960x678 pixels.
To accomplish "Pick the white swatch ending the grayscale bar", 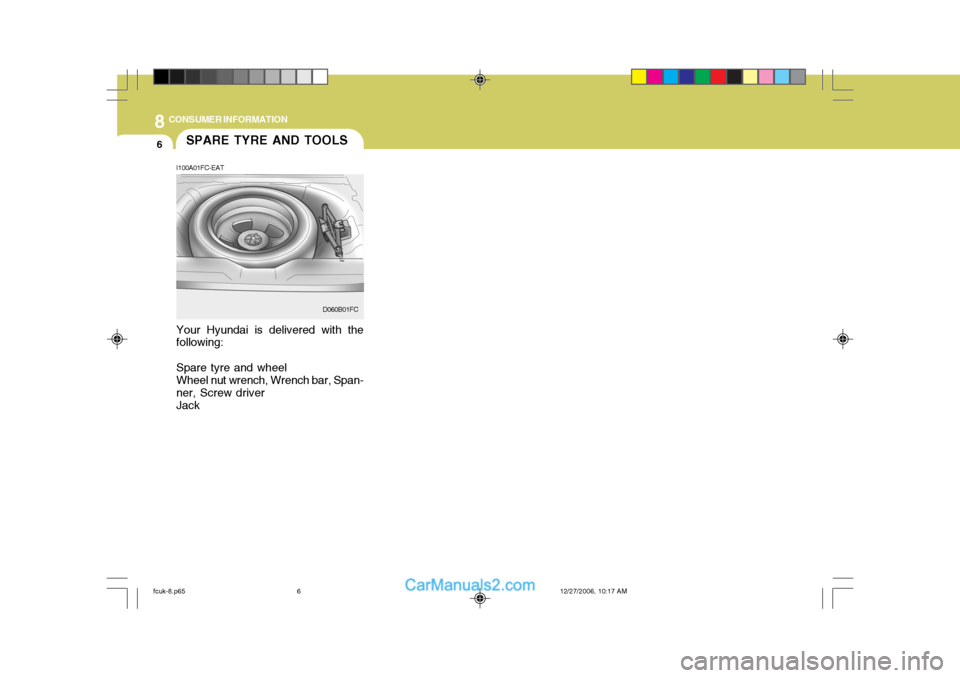I will pos(320,77).
